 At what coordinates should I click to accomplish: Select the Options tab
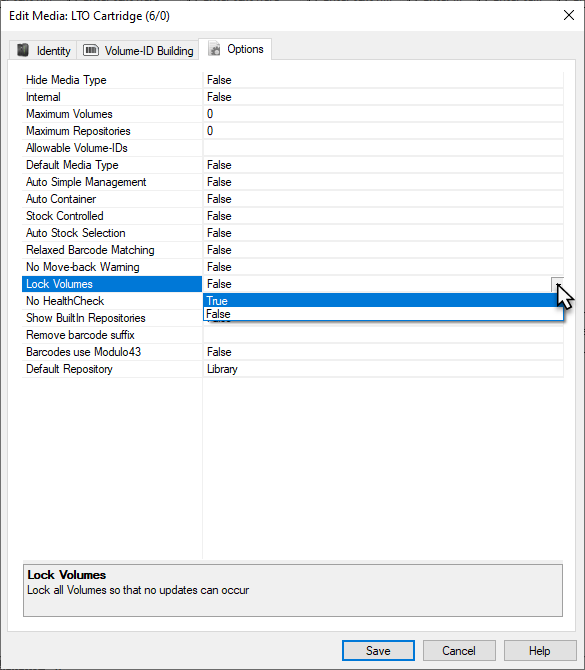[235, 49]
